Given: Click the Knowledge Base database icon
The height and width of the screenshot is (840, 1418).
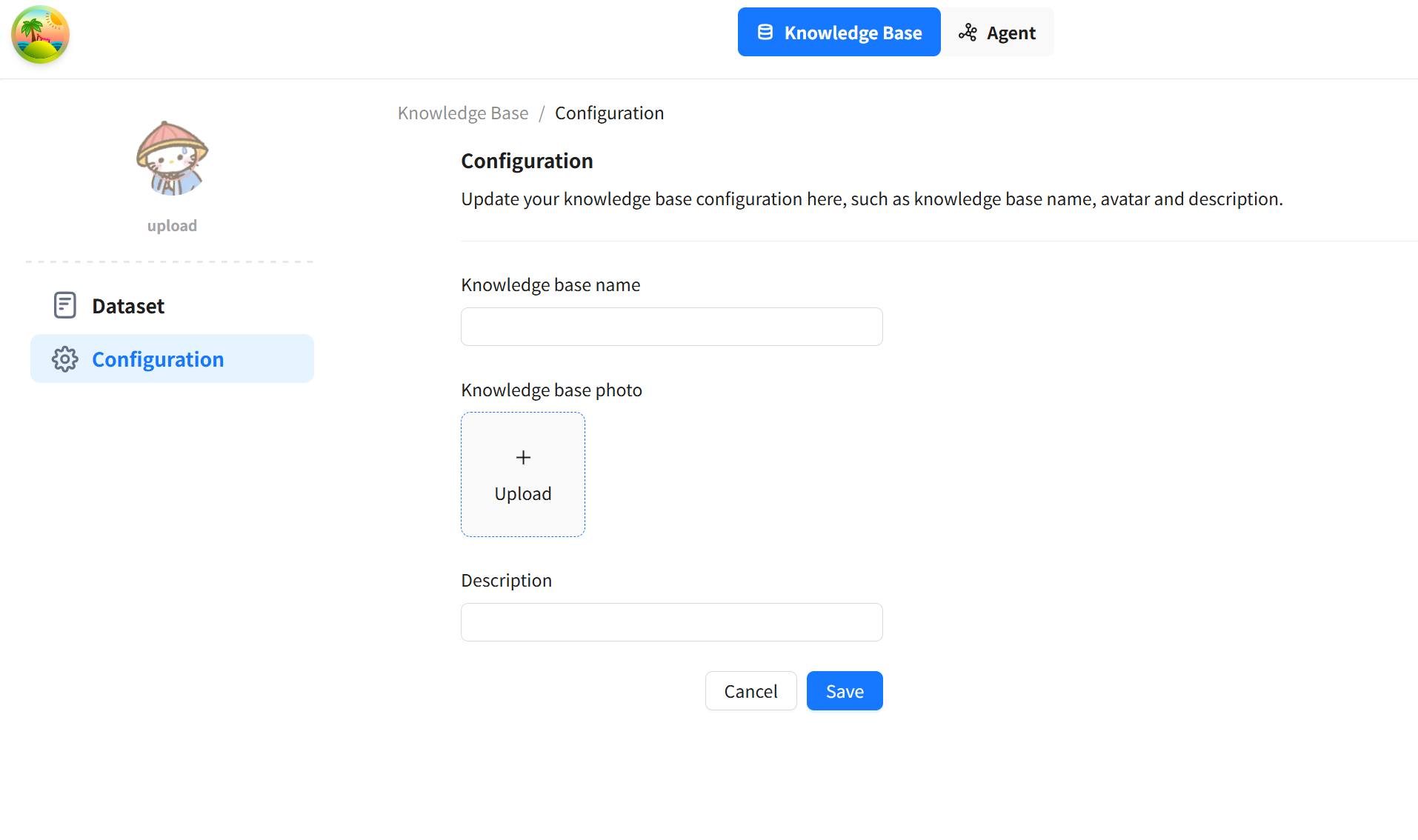Looking at the screenshot, I should point(765,33).
